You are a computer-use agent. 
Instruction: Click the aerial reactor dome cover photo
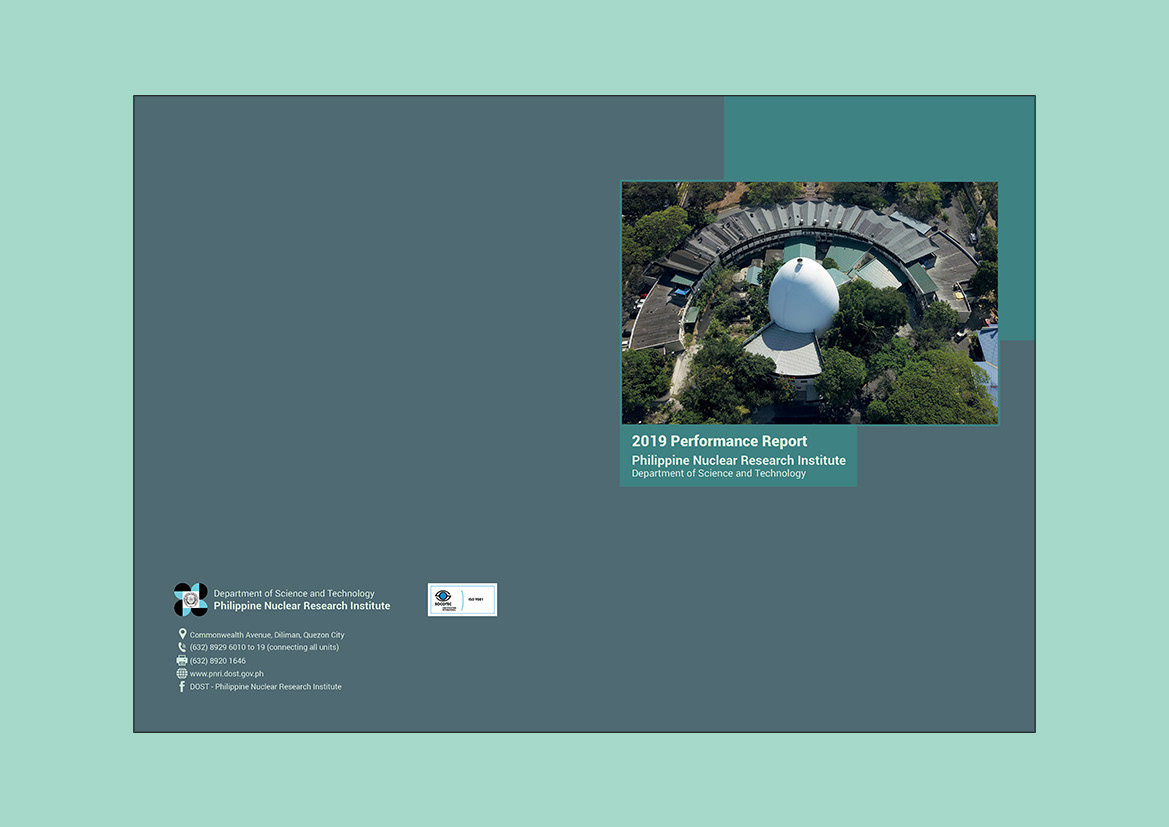[x=810, y=303]
